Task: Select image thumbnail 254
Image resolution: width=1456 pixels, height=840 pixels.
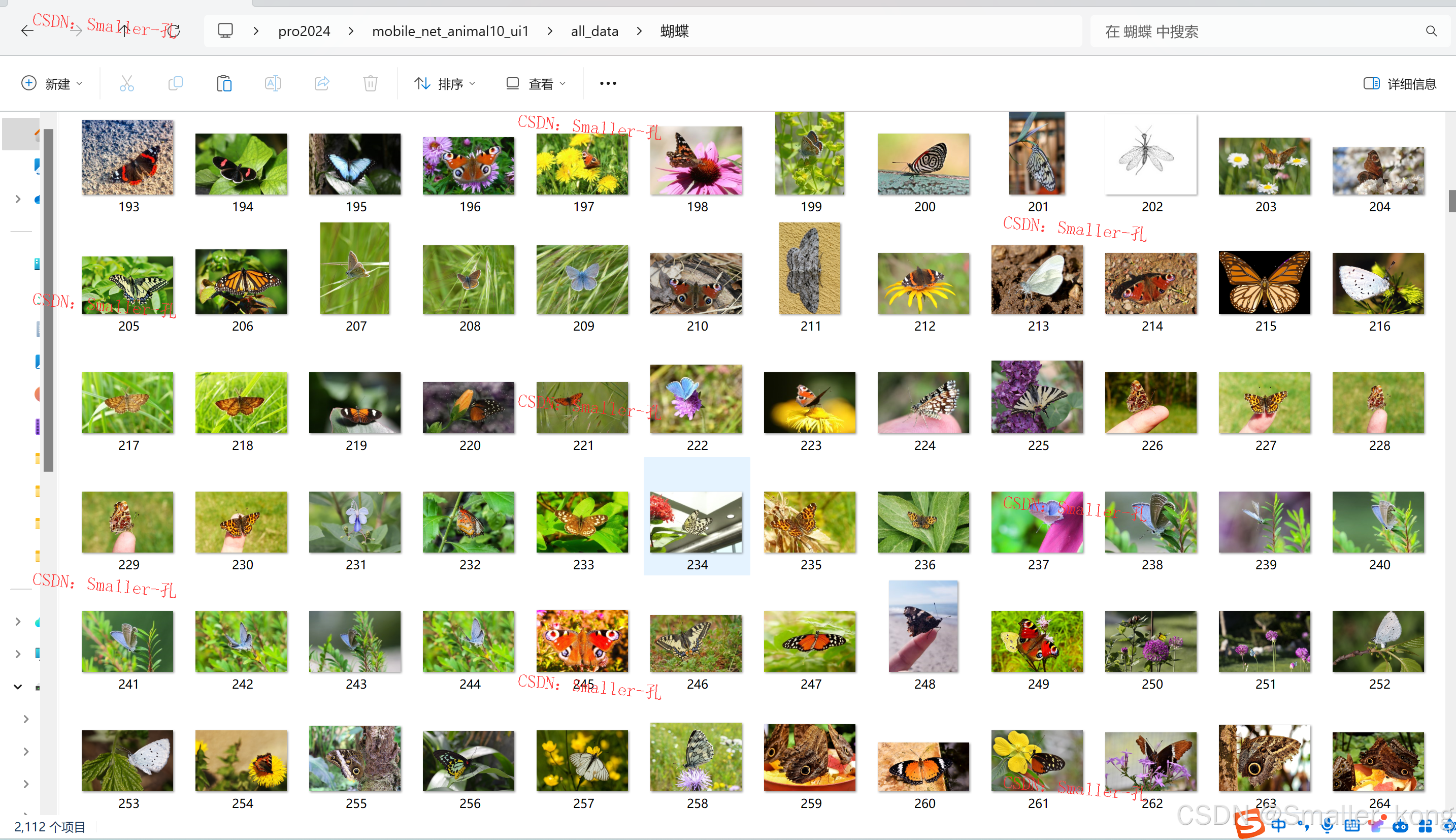Action: [241, 761]
